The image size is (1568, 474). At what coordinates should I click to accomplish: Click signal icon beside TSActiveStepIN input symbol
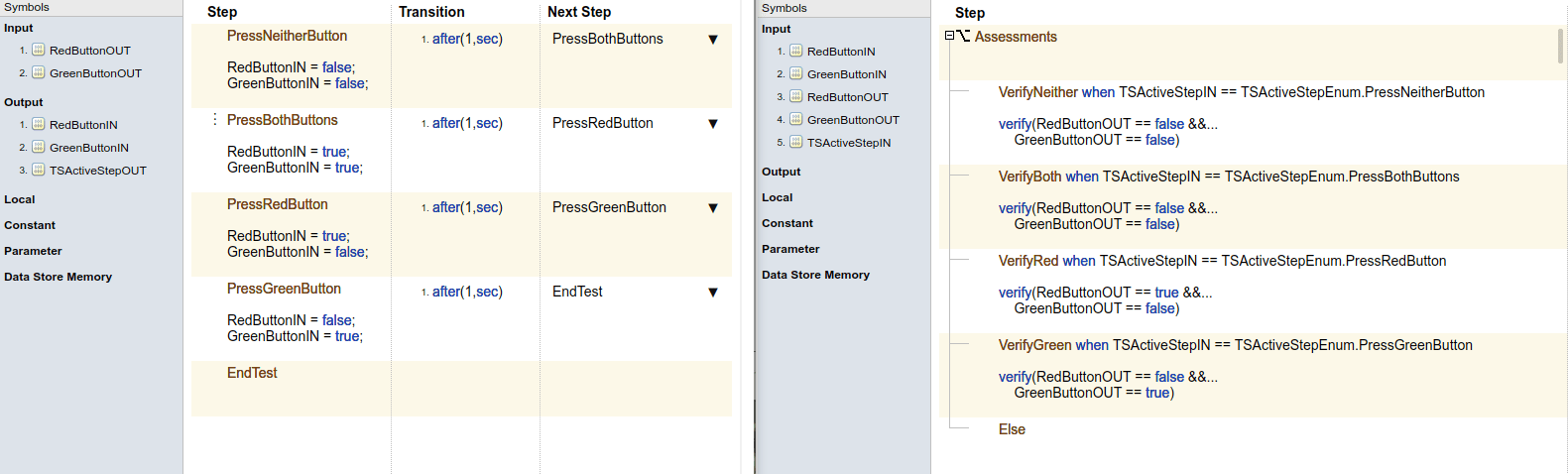tap(795, 142)
